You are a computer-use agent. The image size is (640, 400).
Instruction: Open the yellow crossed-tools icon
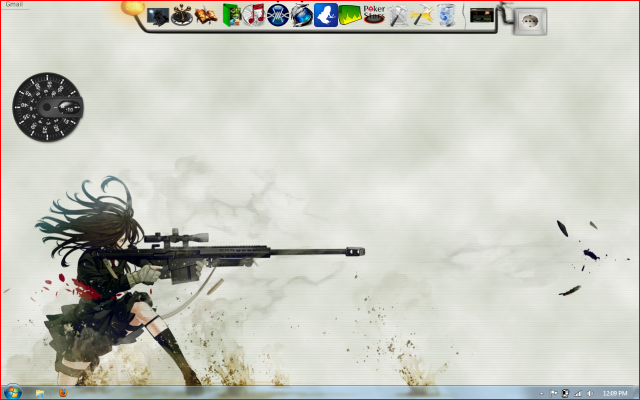[x=422, y=16]
